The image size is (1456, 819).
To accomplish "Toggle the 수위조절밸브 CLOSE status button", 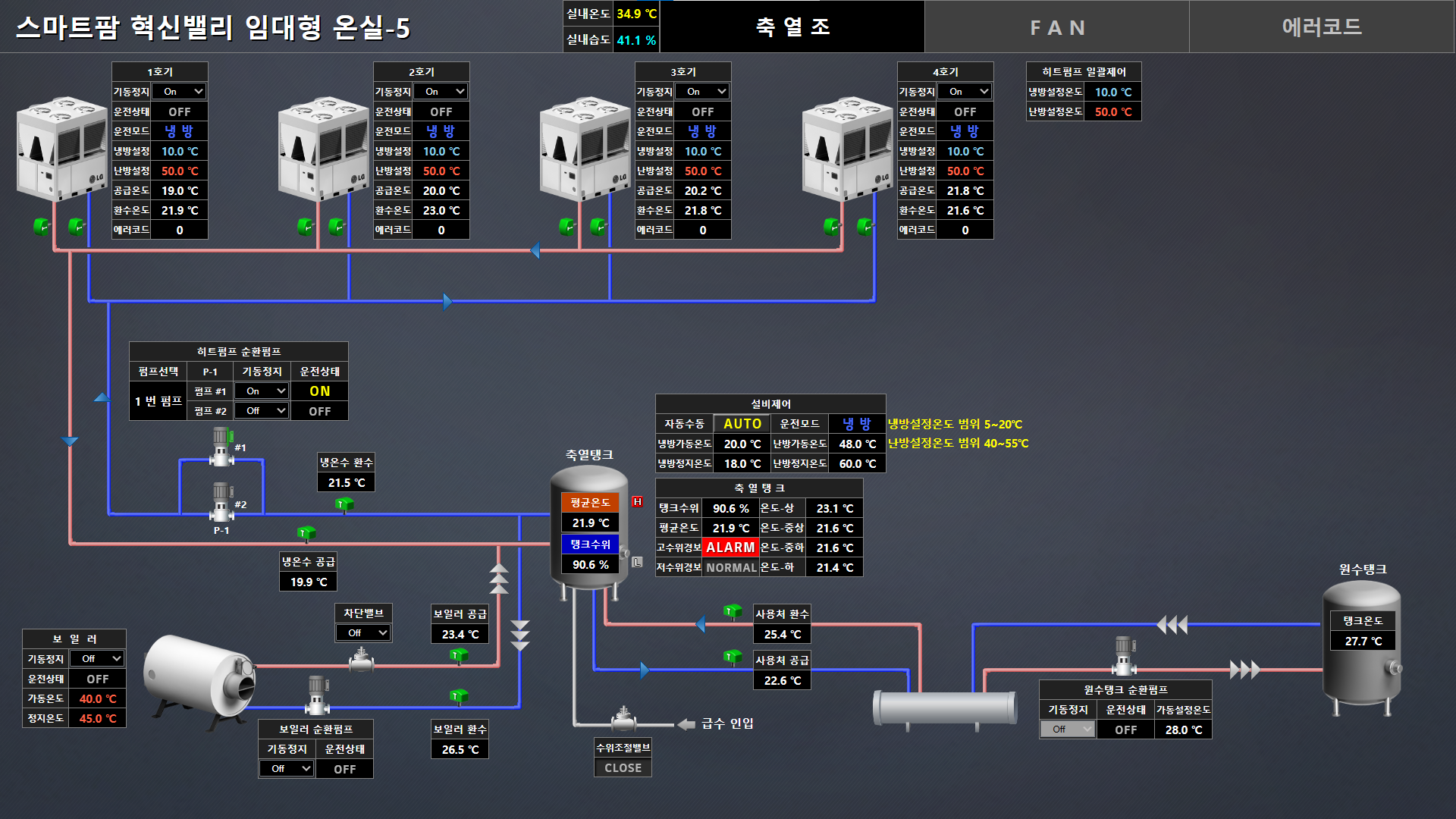I will click(623, 767).
